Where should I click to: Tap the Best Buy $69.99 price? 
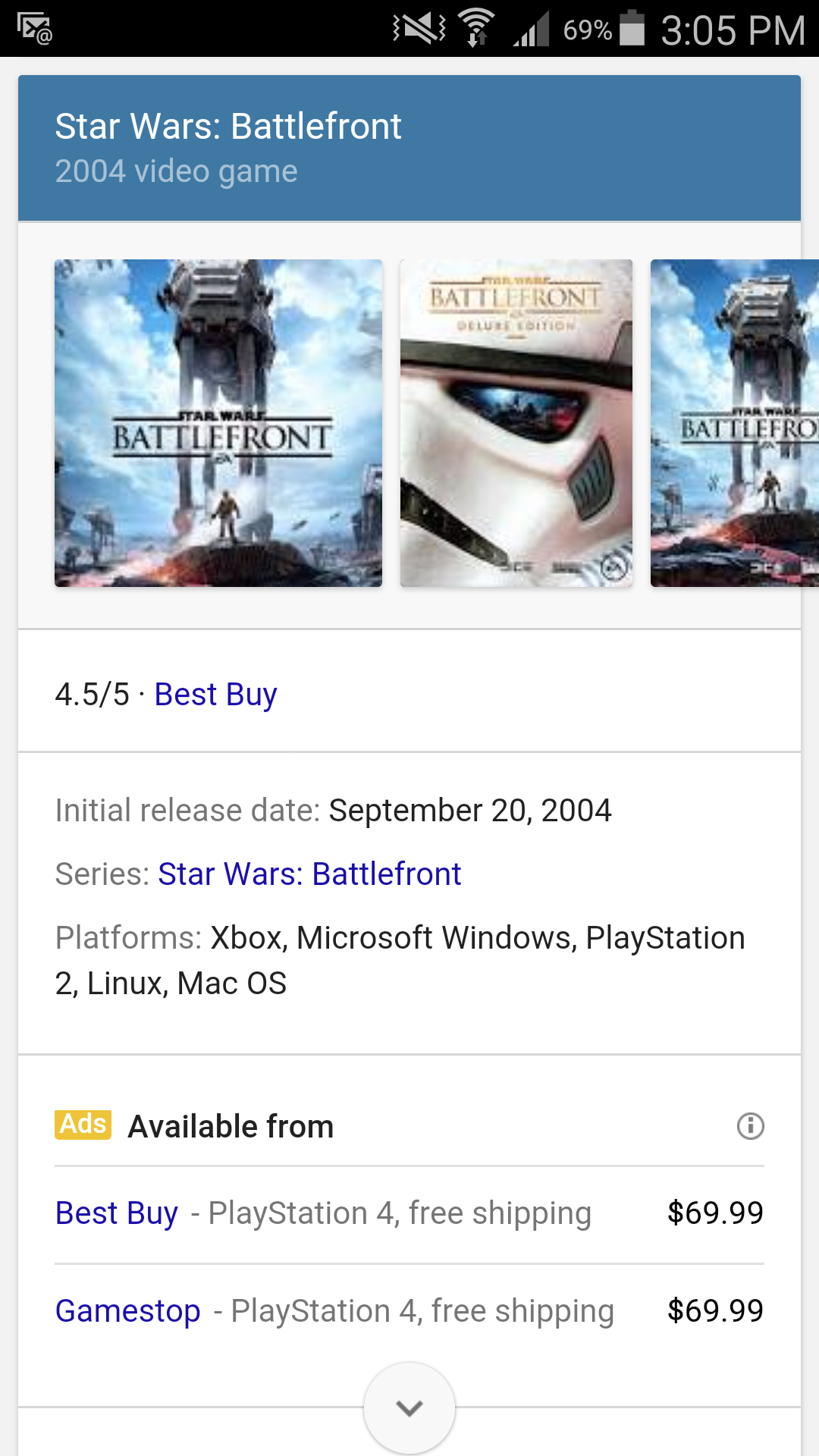click(715, 1213)
